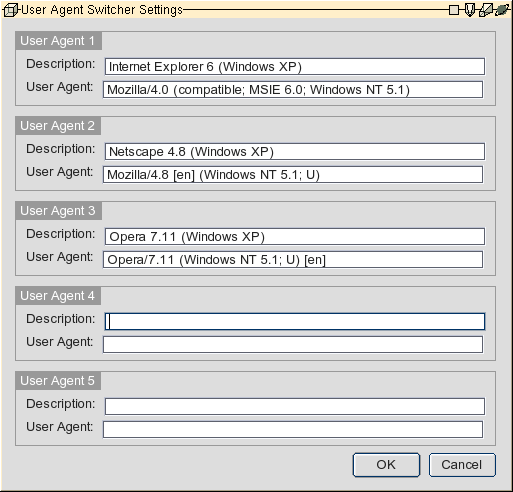Click the Mozilla/4.0 MSIE 6.0 user agent field
Viewport: 513px width, 492px height.
[x=293, y=90]
